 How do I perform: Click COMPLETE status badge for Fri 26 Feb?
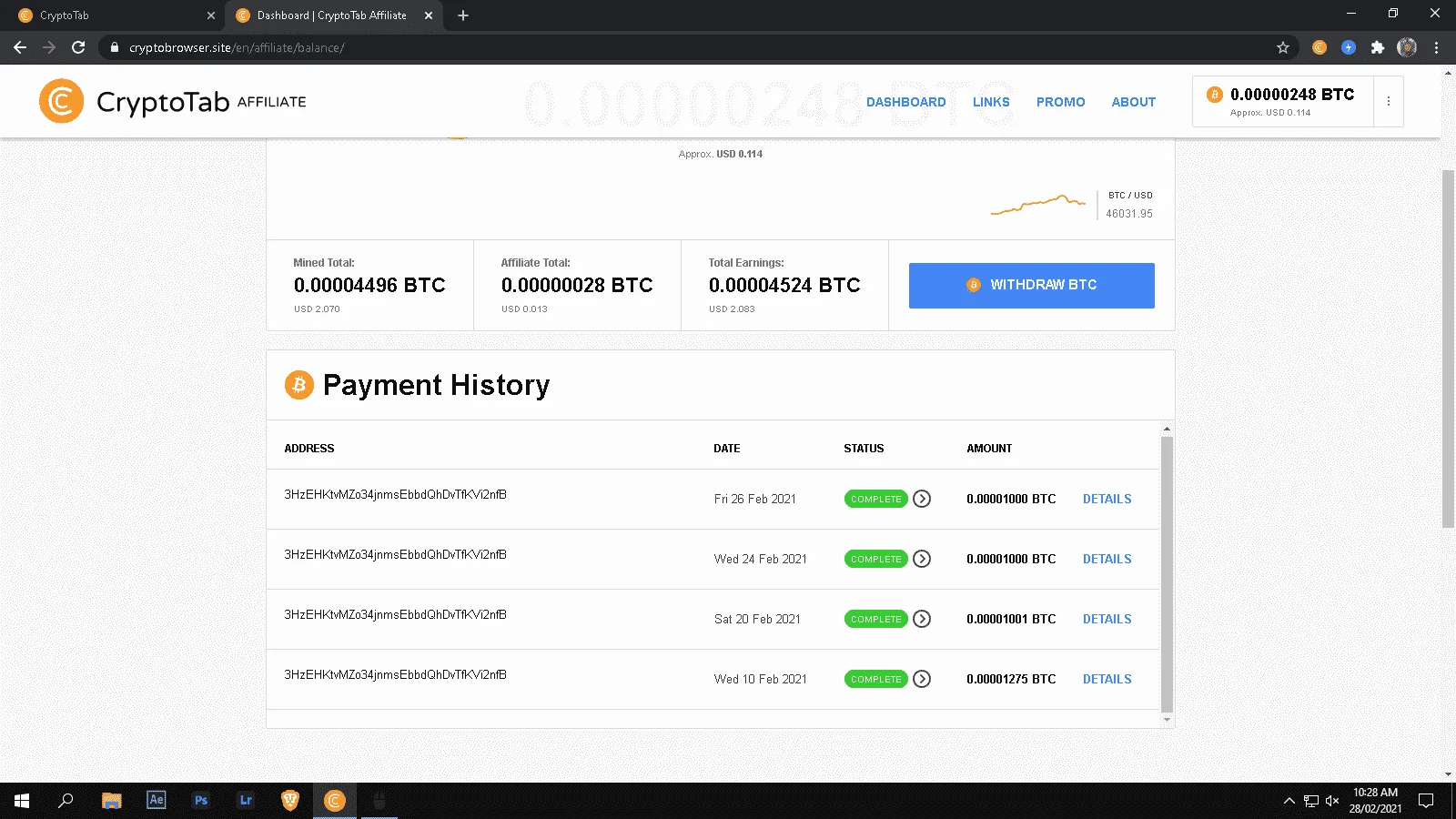[875, 499]
